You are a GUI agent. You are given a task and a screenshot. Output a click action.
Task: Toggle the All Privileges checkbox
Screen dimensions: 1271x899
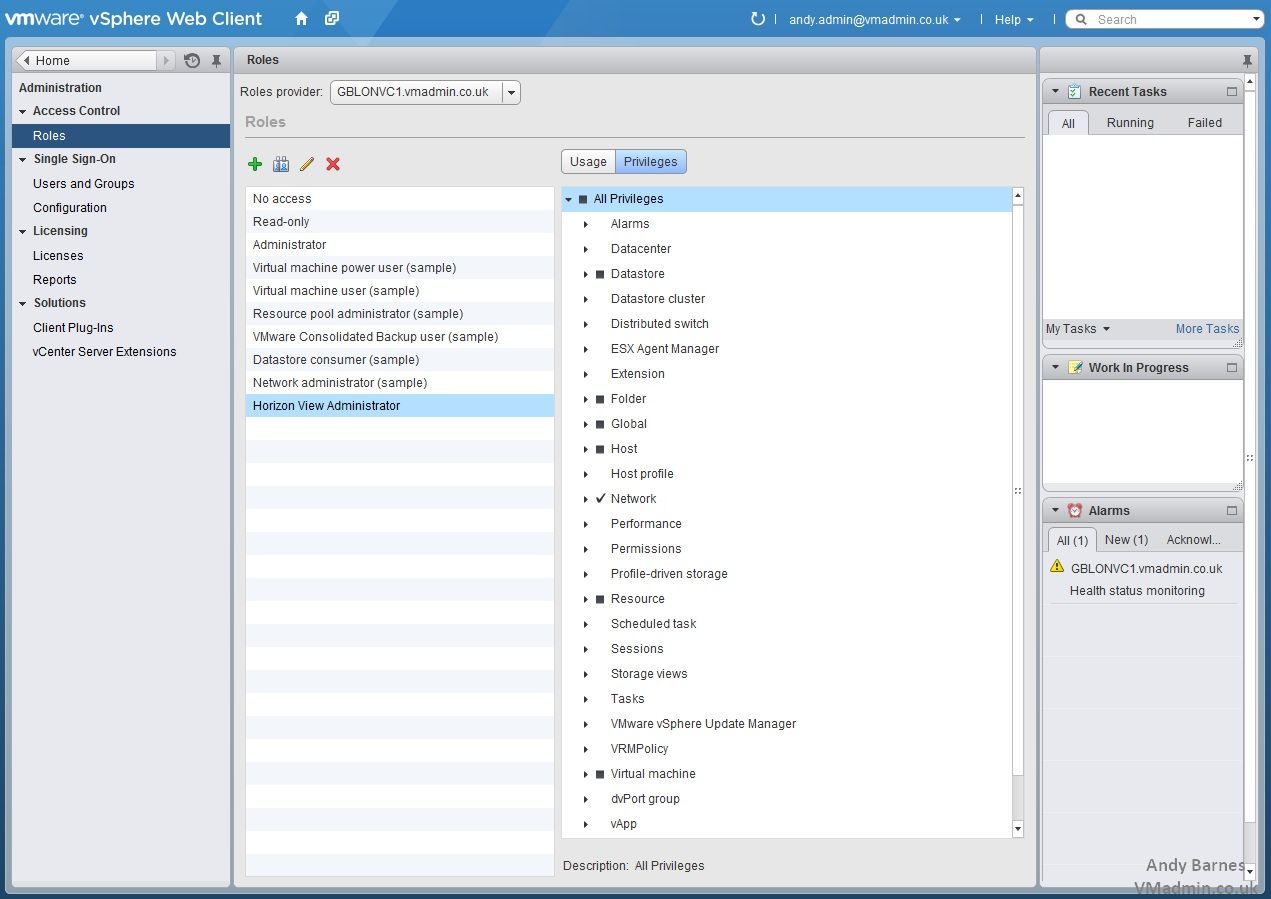(583, 199)
